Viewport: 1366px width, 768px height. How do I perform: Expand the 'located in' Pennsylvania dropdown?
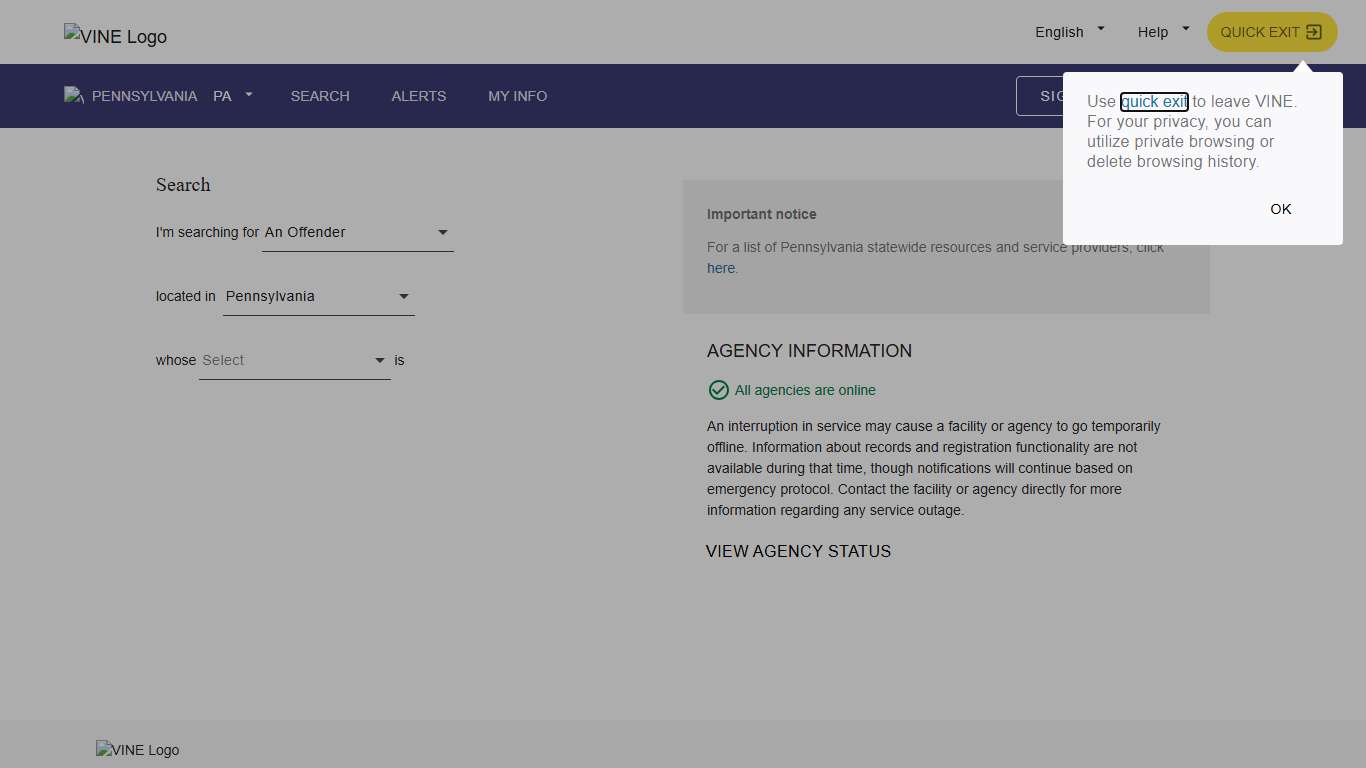[x=318, y=296]
